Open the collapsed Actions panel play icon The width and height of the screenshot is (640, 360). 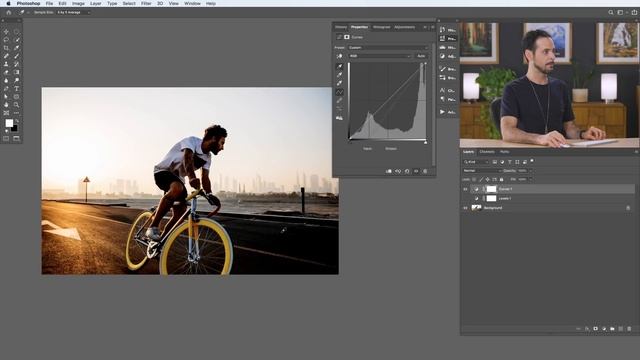click(442, 112)
